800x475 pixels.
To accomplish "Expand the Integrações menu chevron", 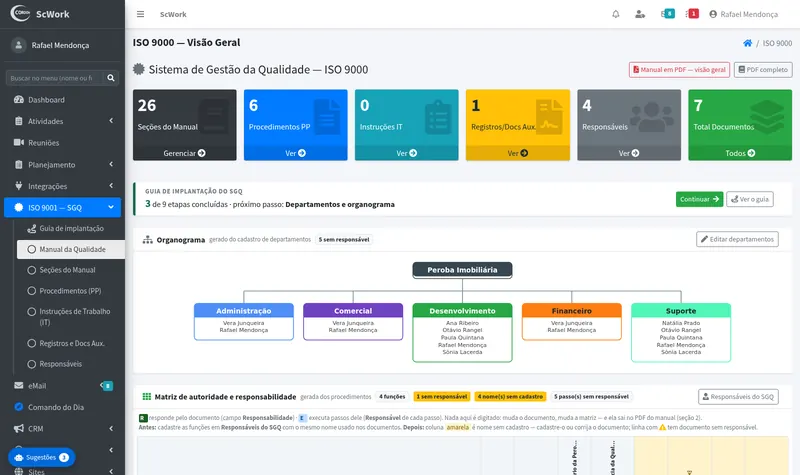I will [x=111, y=186].
